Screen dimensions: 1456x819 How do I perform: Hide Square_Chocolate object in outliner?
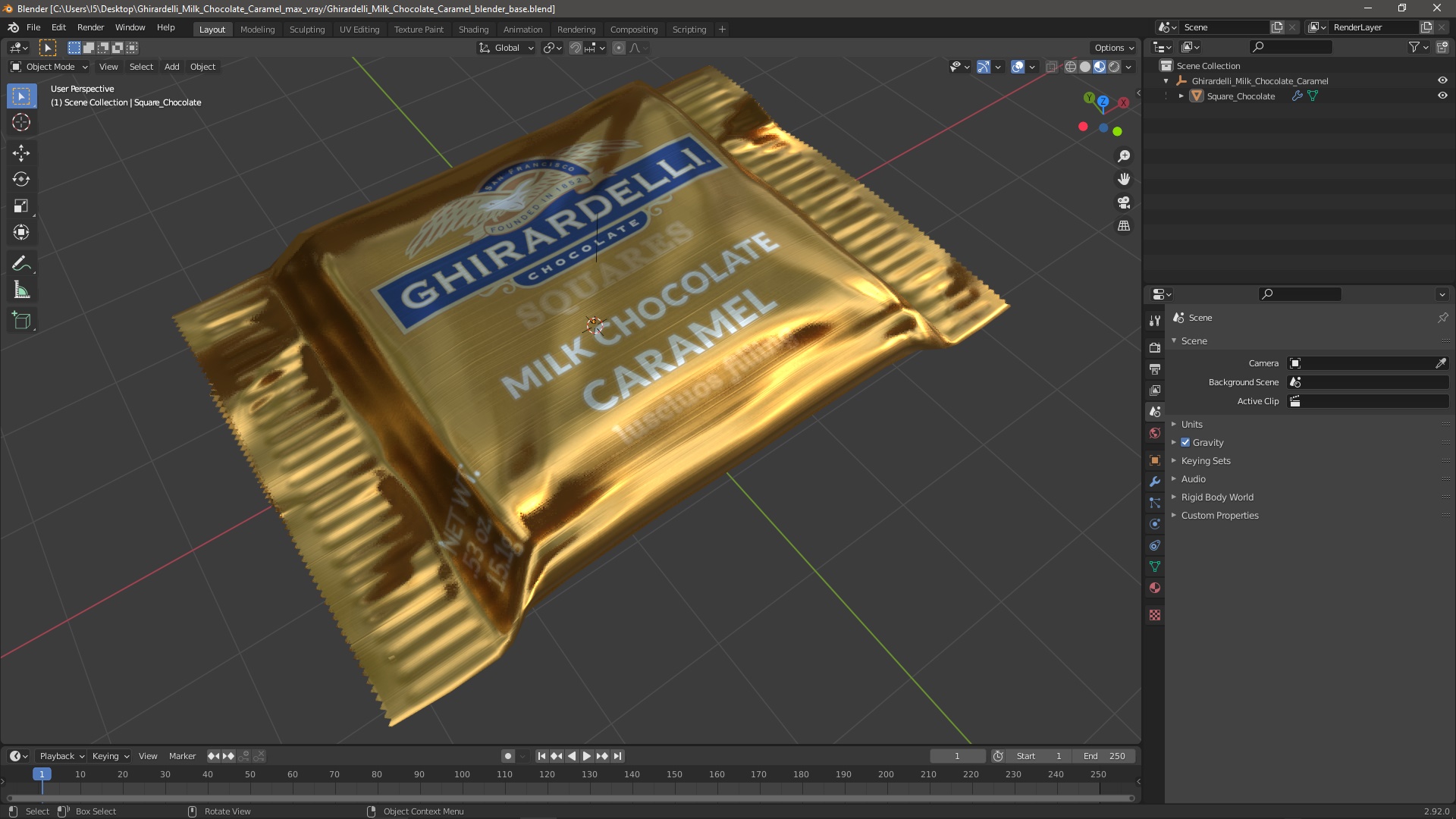coord(1442,96)
